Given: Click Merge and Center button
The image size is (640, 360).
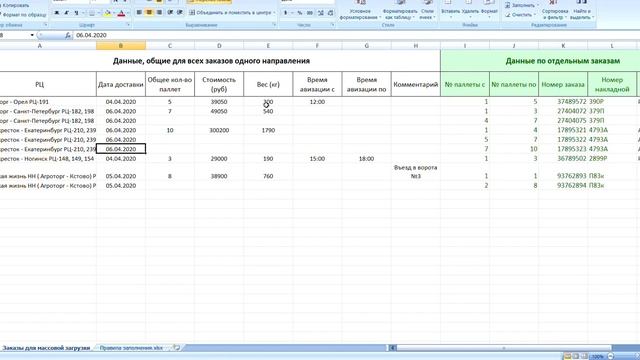Looking at the screenshot, I should (230, 13).
